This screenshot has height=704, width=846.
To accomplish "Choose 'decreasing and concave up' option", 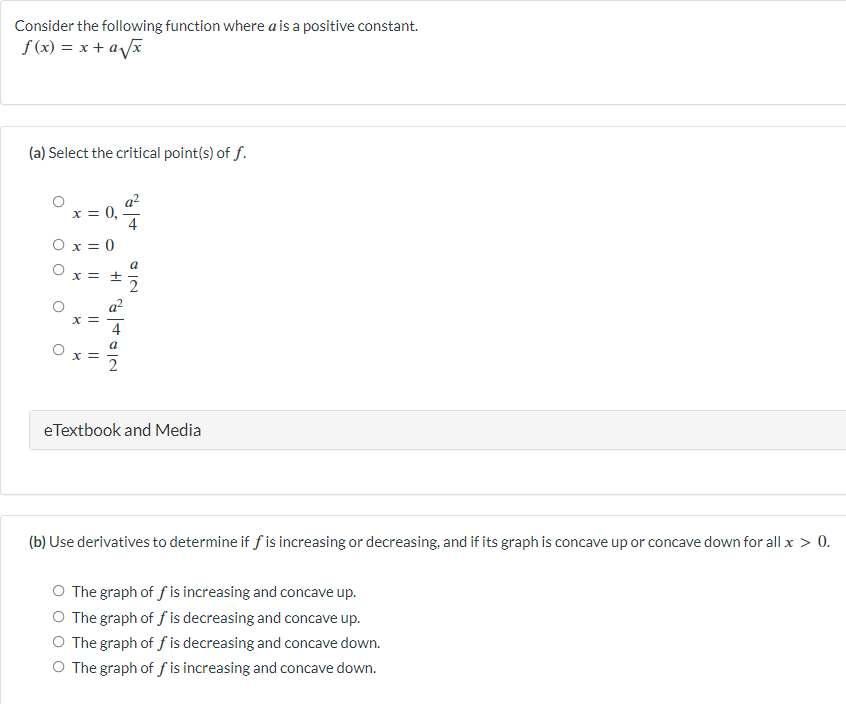I will click(58, 616).
